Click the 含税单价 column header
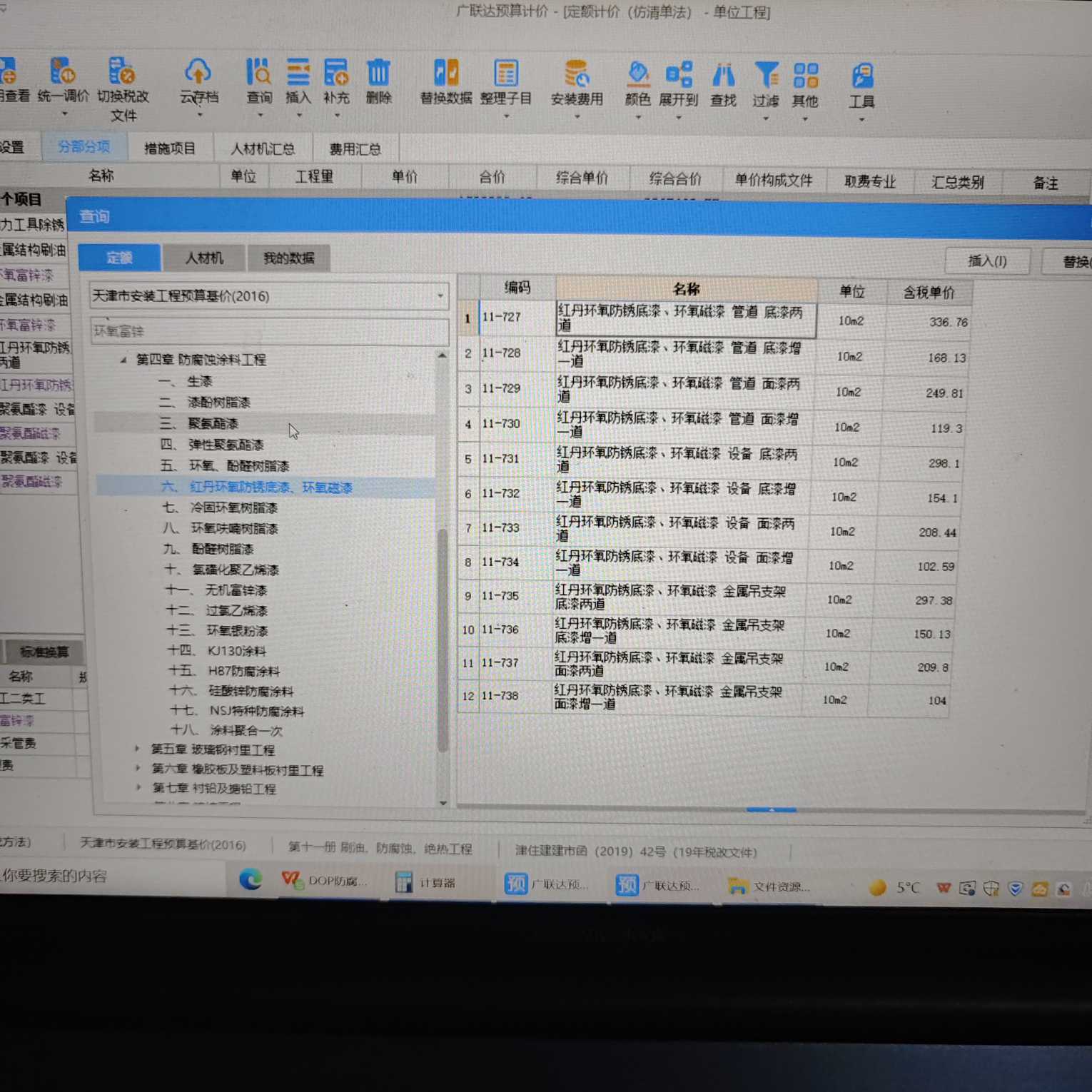The width and height of the screenshot is (1092, 1092). tap(929, 292)
